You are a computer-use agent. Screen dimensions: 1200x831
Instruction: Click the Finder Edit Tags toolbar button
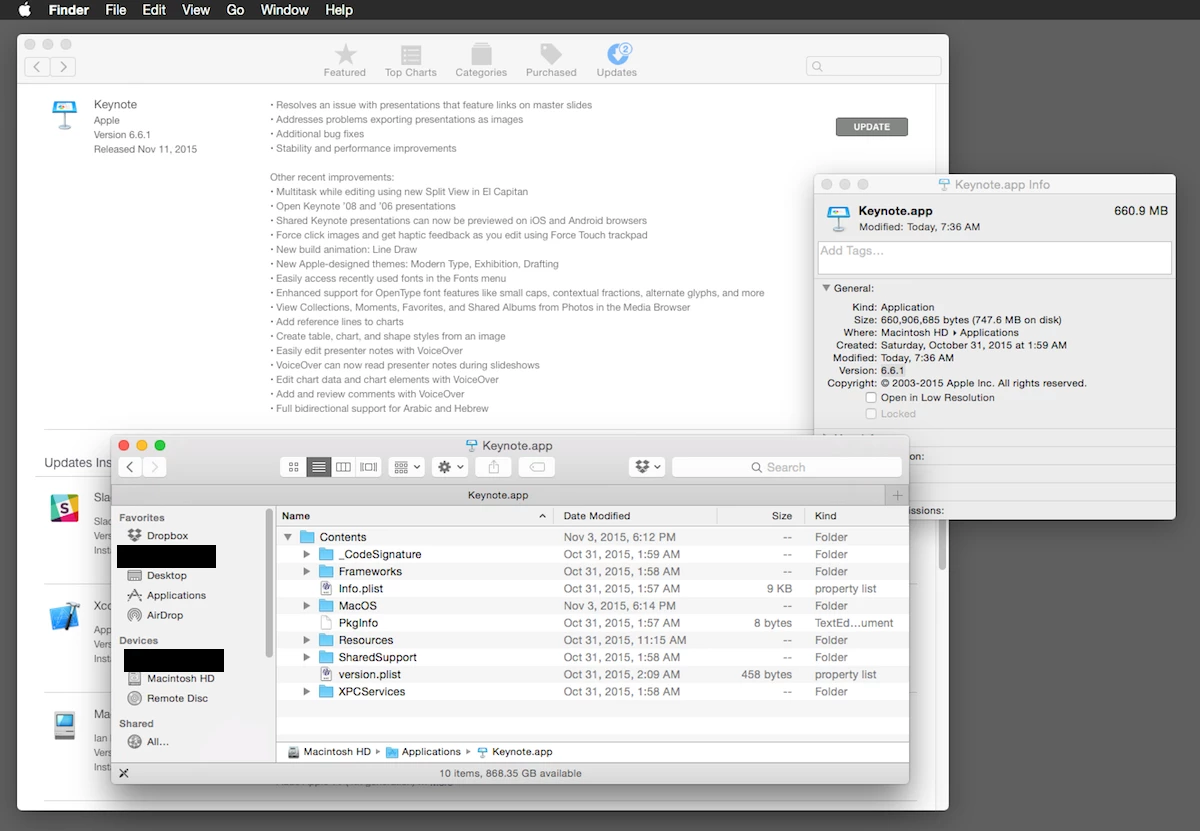click(536, 467)
